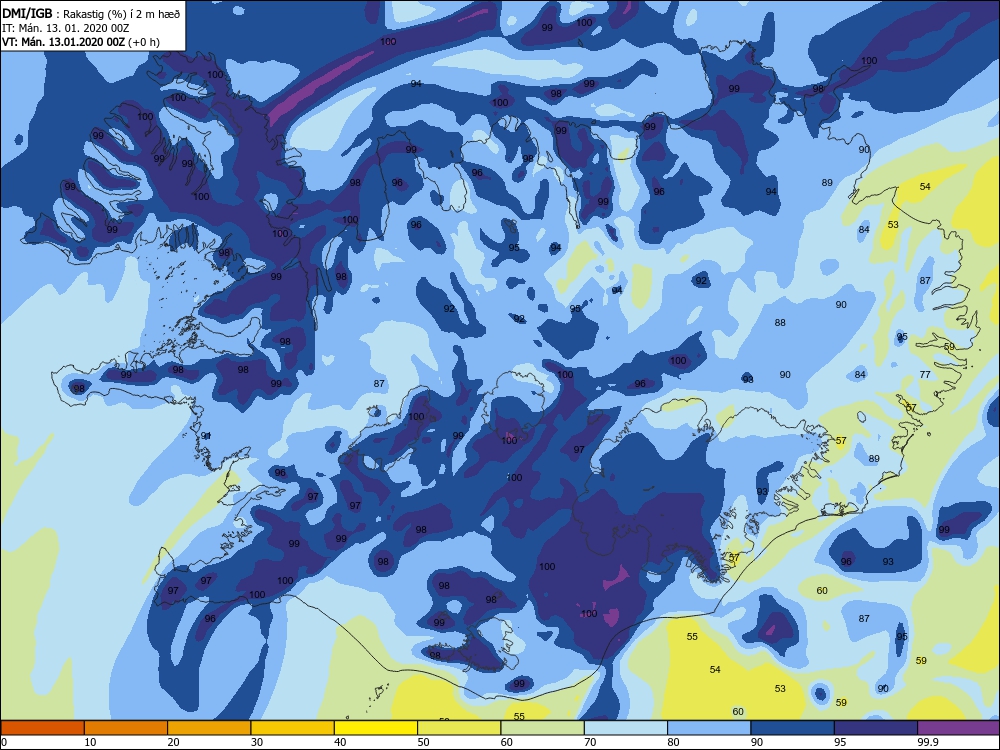Click the legend scale label 20

[173, 742]
